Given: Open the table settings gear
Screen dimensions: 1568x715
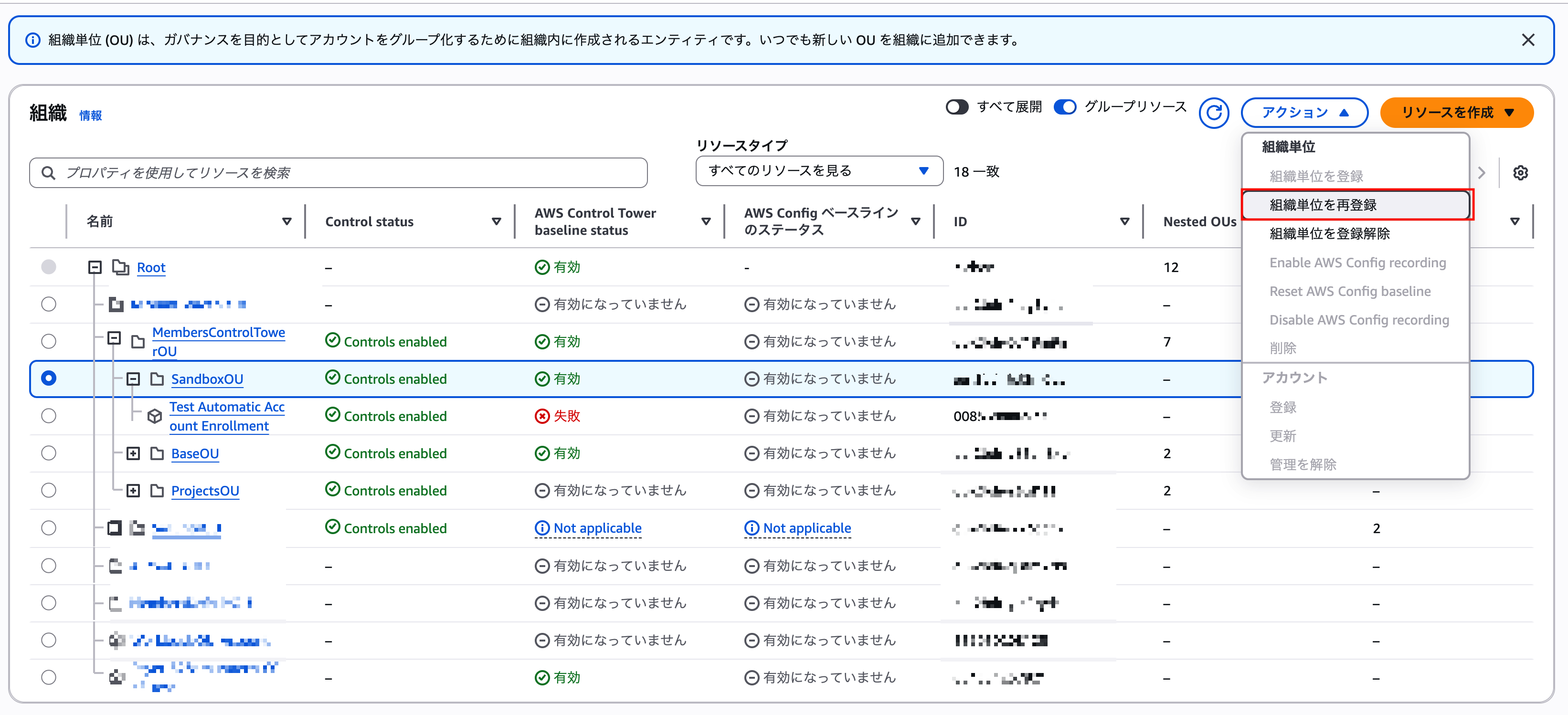Looking at the screenshot, I should (1521, 172).
